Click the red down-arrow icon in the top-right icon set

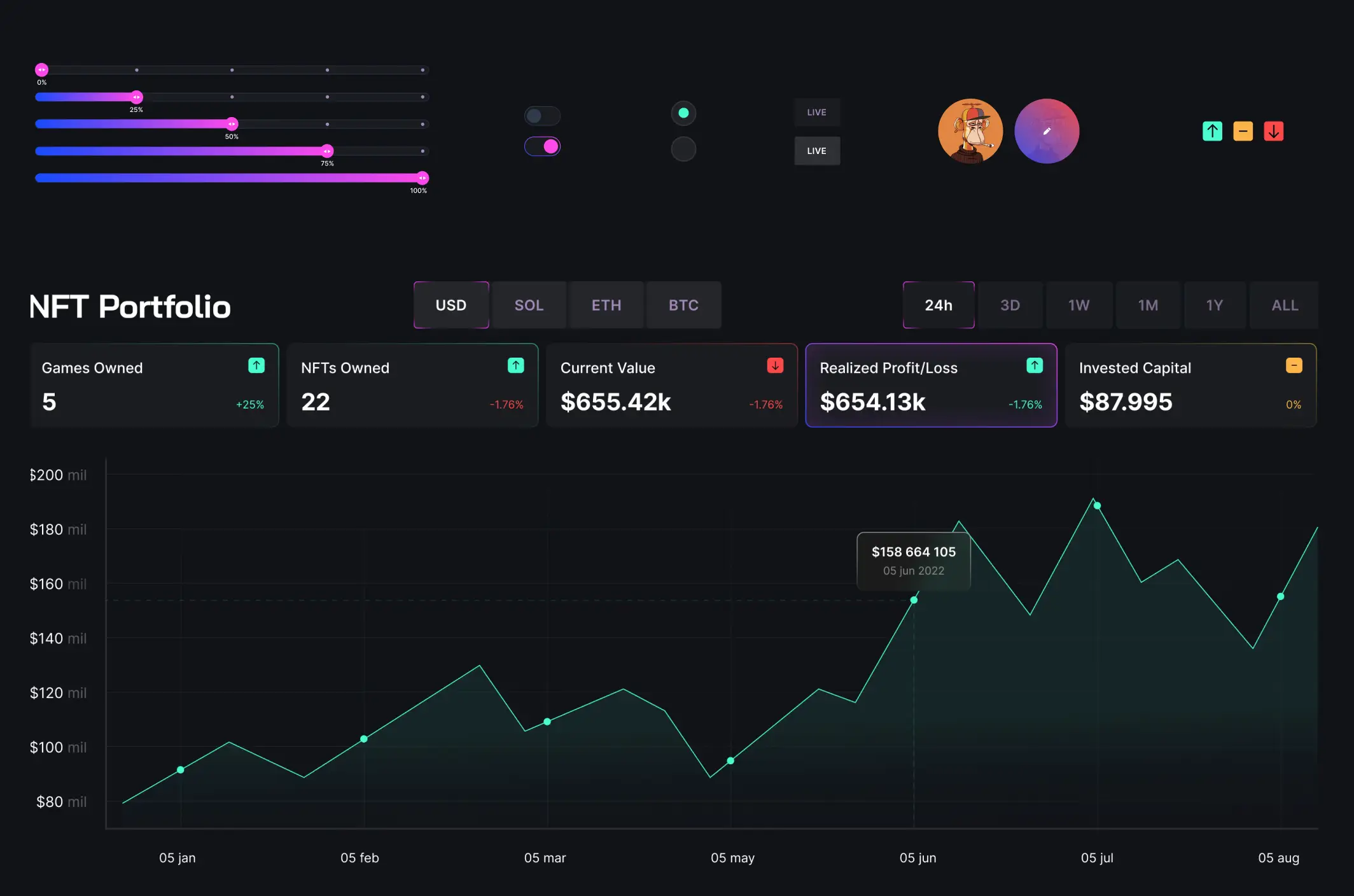(x=1273, y=131)
